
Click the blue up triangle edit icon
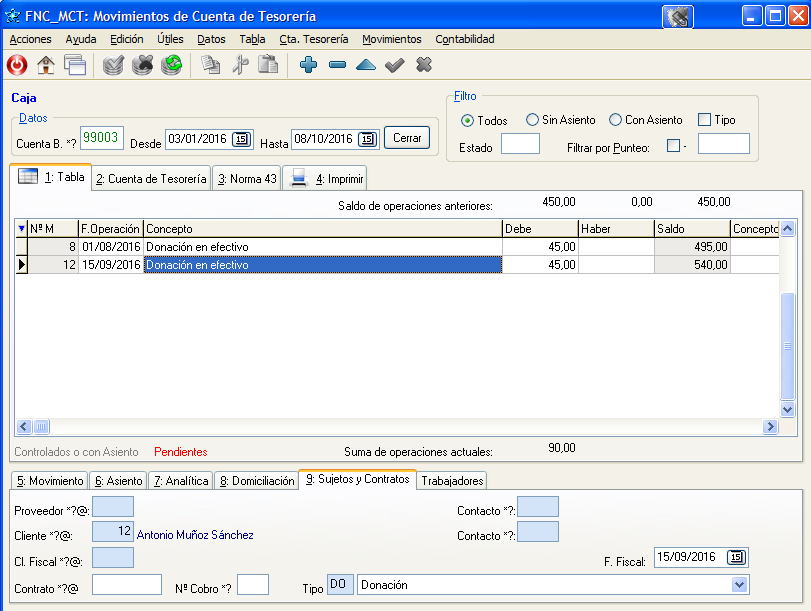[366, 65]
